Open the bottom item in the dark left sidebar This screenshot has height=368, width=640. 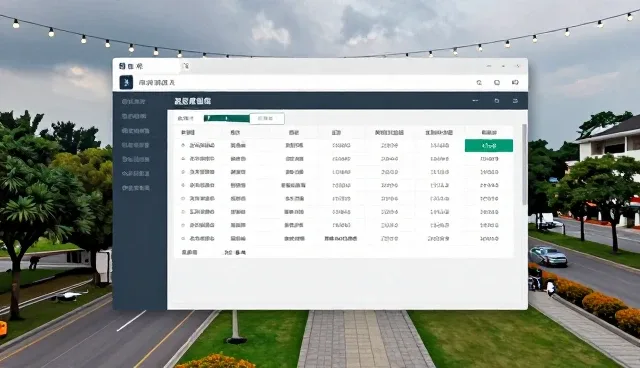point(136,188)
